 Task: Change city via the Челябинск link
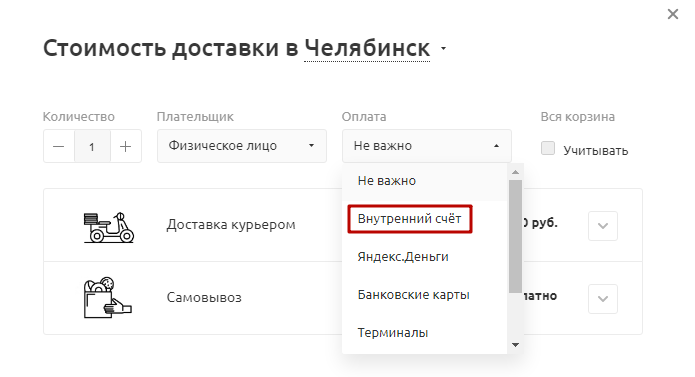coord(367,48)
